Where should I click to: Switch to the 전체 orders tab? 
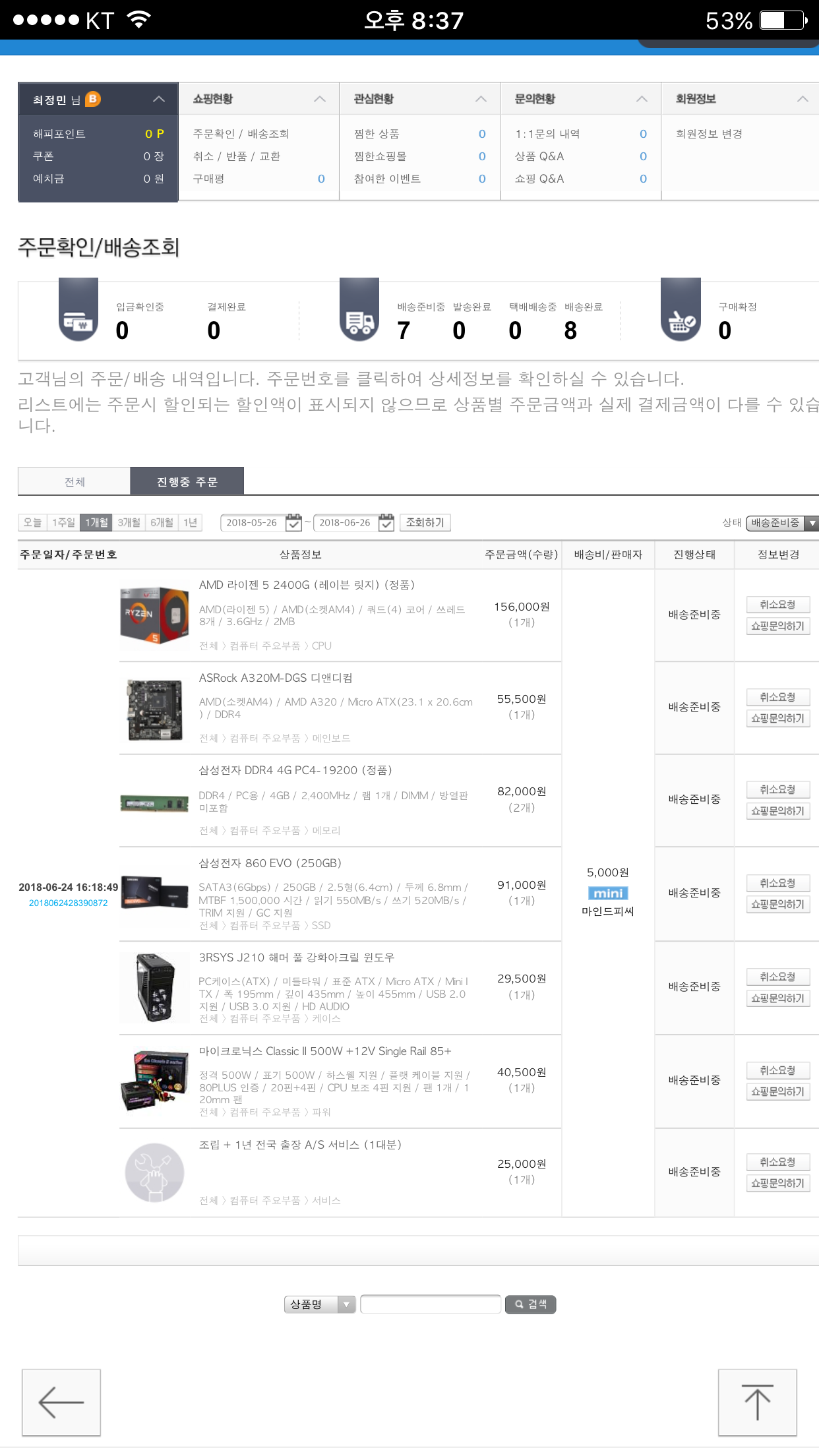pyautogui.click(x=75, y=481)
